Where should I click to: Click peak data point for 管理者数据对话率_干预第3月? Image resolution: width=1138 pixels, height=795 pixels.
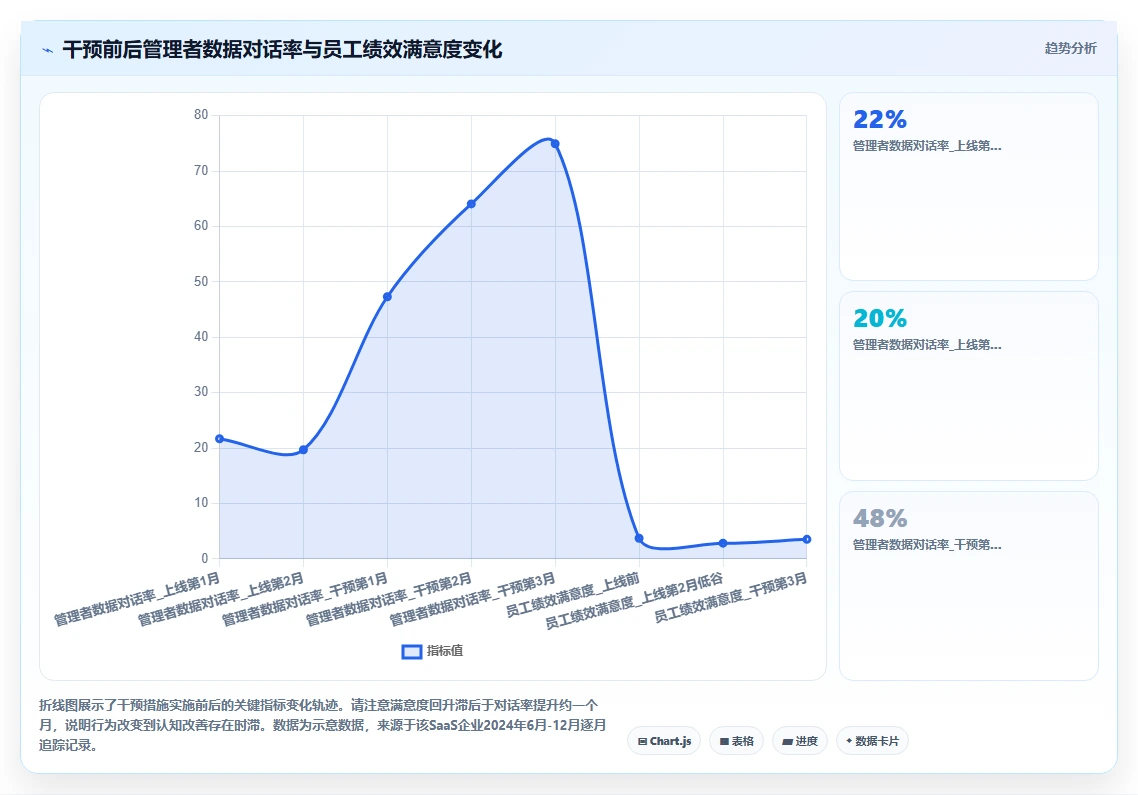(555, 144)
